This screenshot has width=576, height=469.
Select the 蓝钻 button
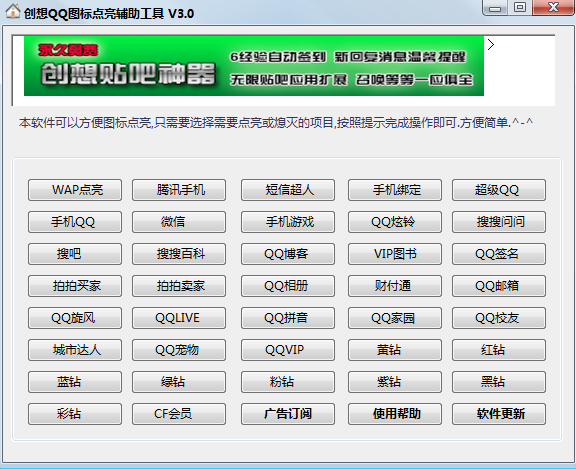pos(75,382)
